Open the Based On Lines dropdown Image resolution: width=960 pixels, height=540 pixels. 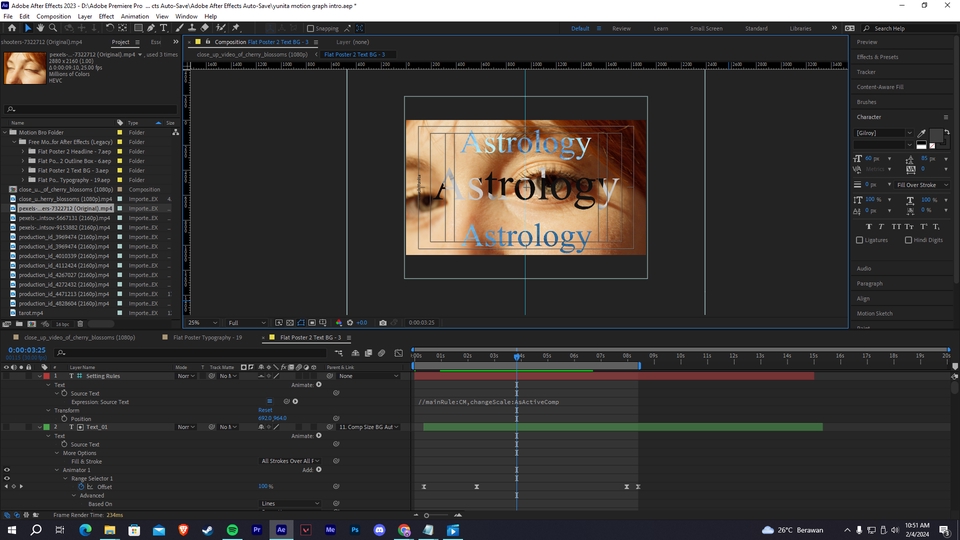(x=290, y=504)
